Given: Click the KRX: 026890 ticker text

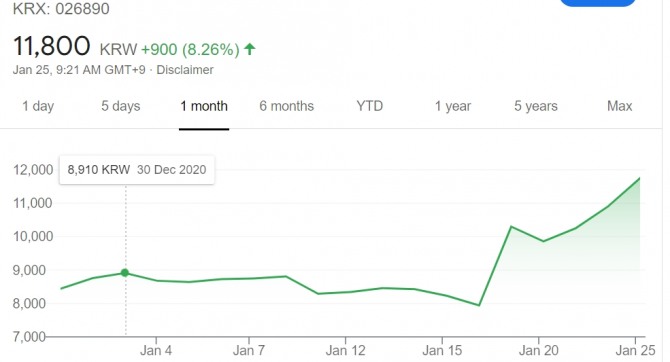Looking at the screenshot, I should [61, 9].
